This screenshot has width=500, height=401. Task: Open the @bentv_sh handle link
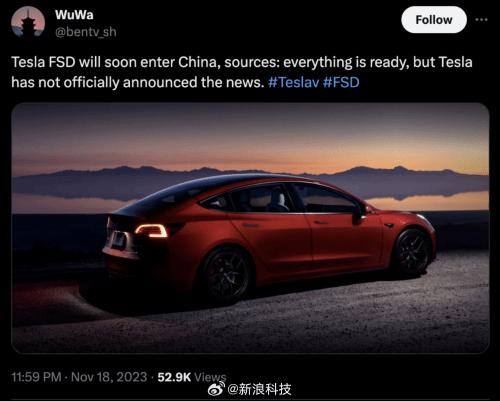coord(86,32)
